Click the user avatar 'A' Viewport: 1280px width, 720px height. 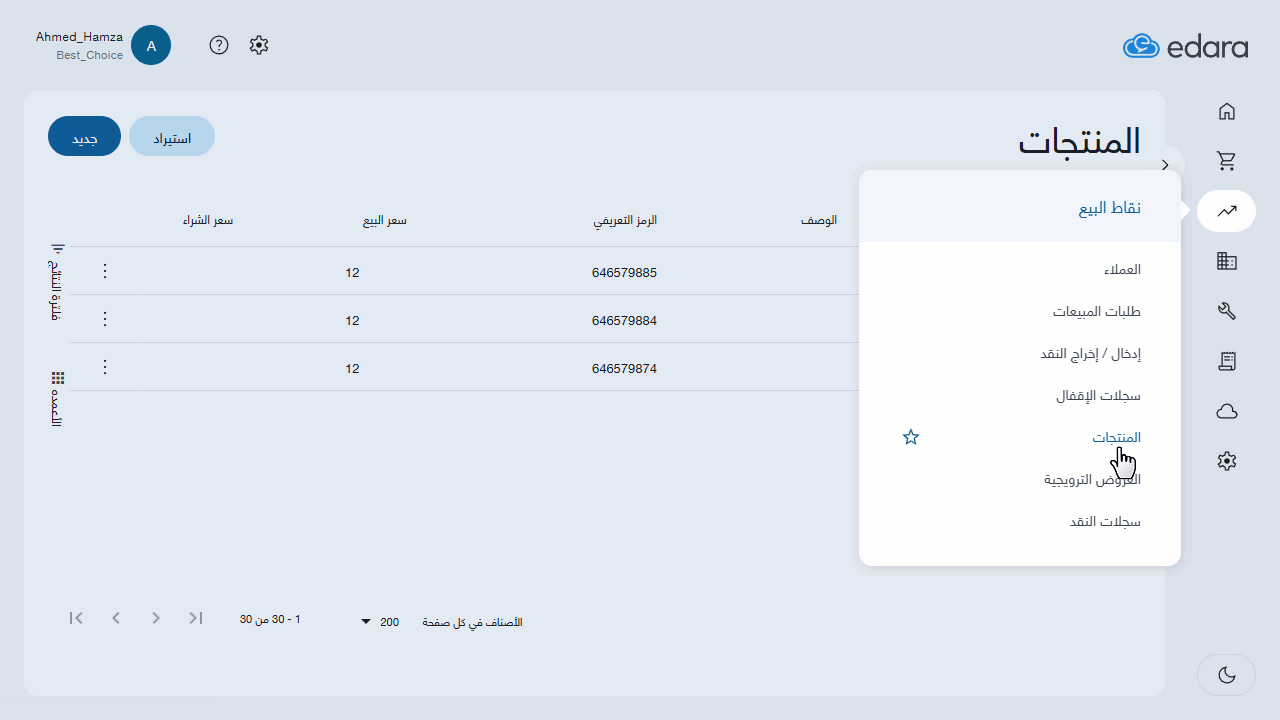tap(151, 45)
